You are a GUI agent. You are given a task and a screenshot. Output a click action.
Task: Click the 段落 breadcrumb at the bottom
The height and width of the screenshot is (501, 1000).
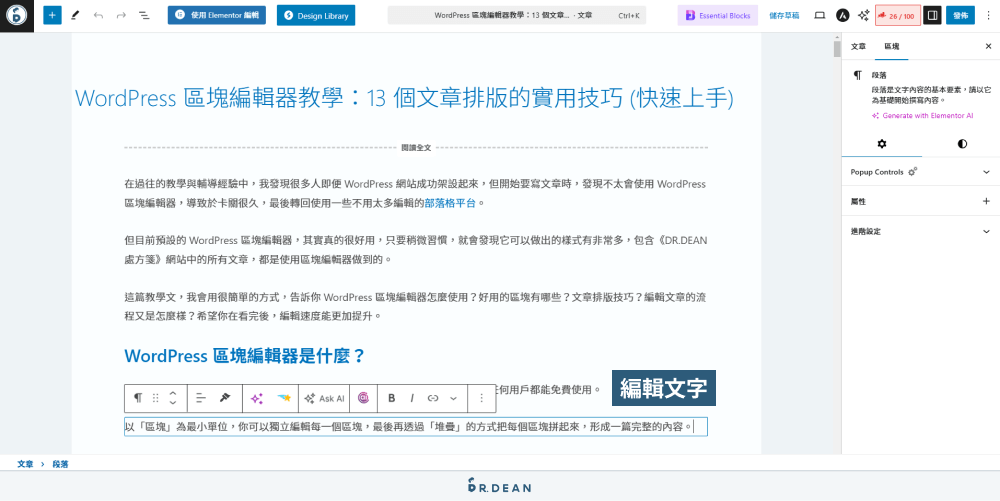click(60, 464)
